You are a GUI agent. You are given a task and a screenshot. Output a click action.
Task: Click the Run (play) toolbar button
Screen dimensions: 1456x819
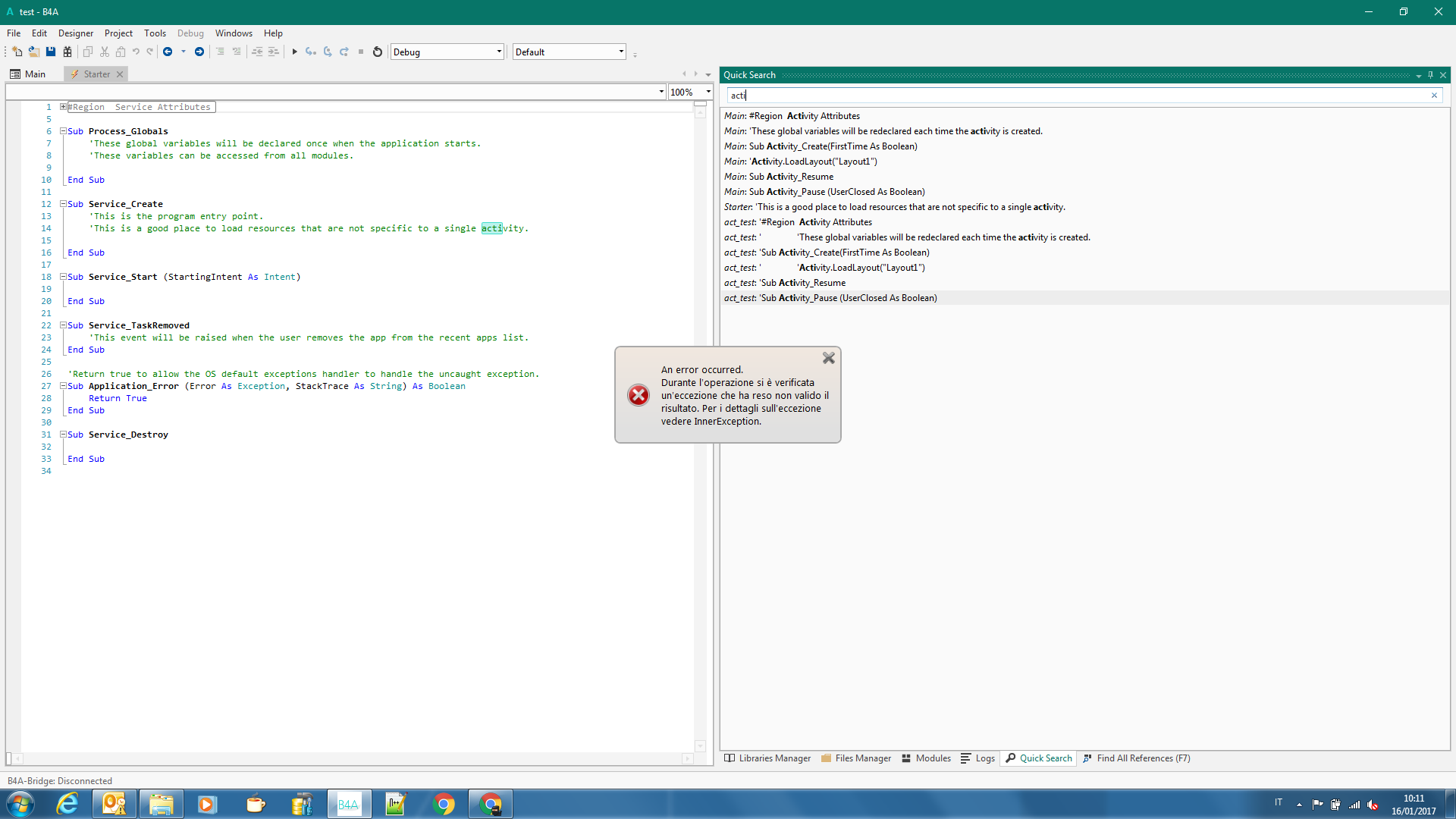[294, 52]
